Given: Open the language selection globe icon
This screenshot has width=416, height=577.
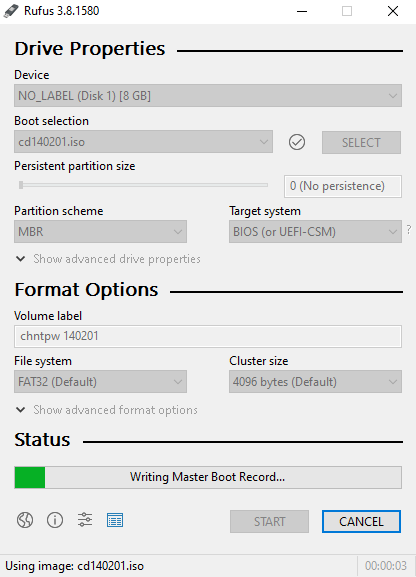Looking at the screenshot, I should pyautogui.click(x=25, y=520).
